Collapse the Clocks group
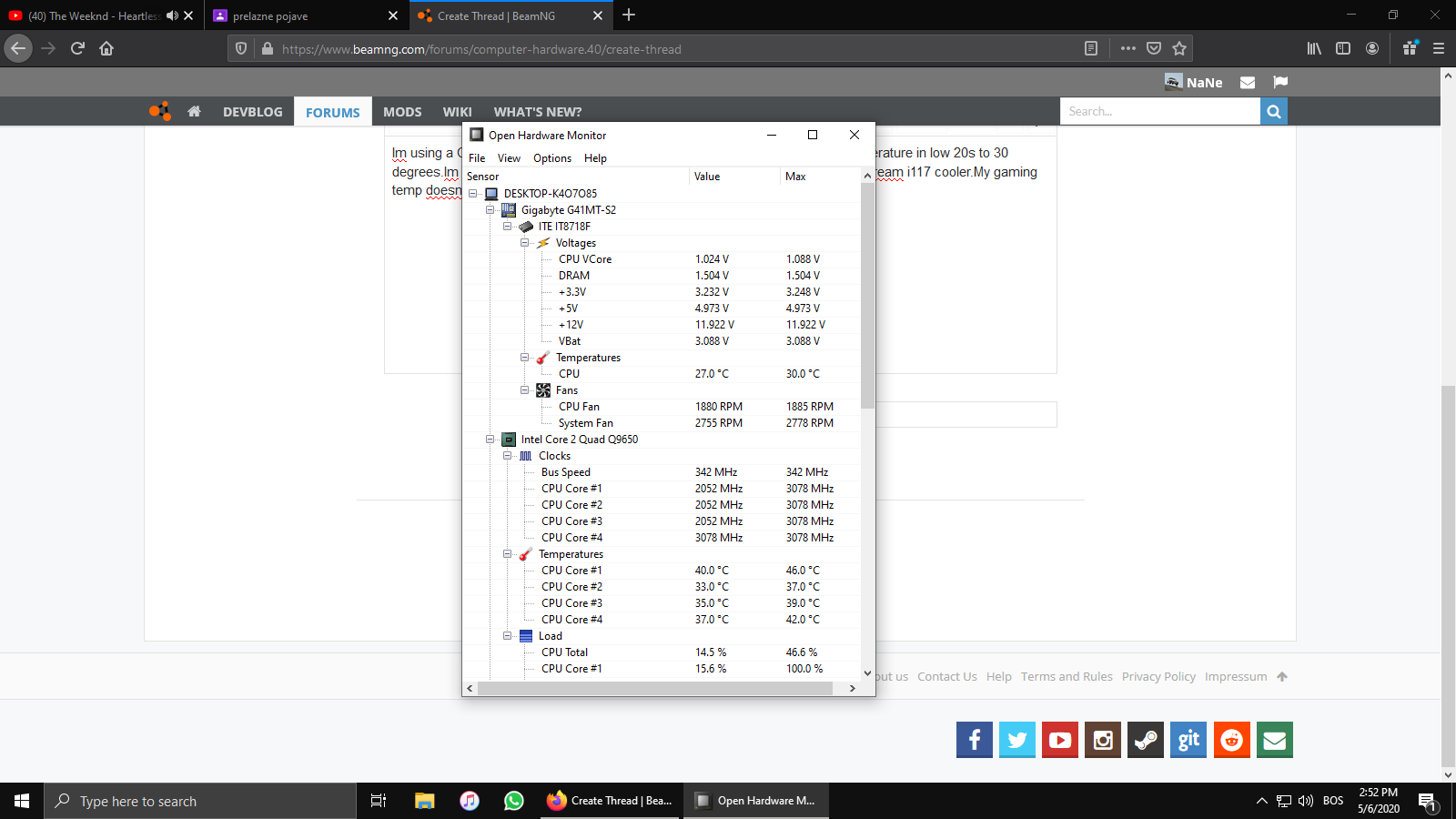The image size is (1456, 819). point(508,456)
